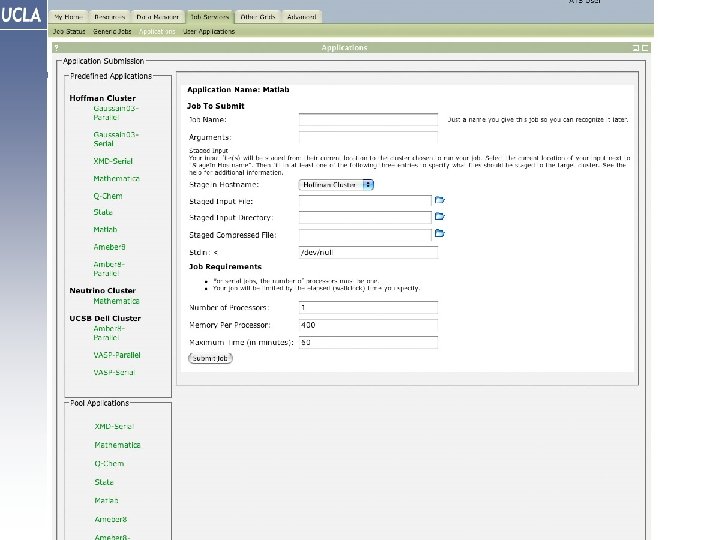720x540 pixels.
Task: Switch to the Data Manager tab
Action: point(158,17)
